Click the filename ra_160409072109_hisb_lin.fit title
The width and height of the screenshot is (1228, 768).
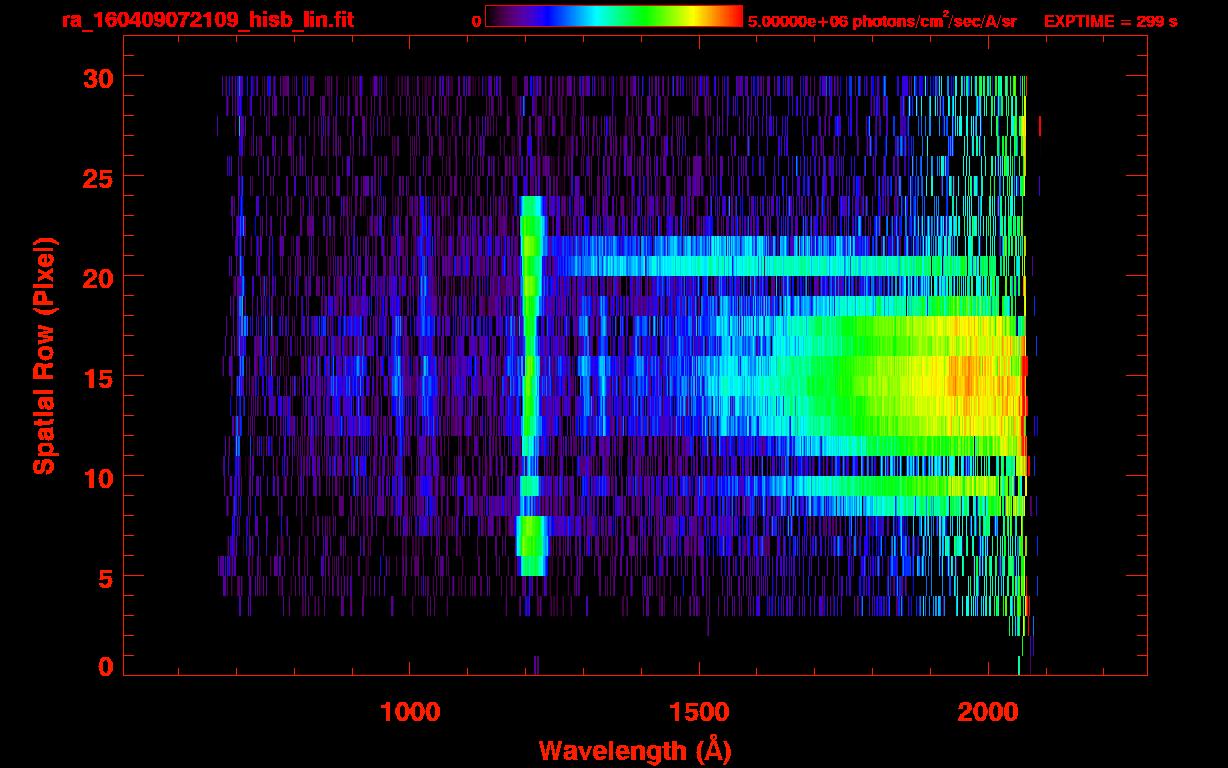207,20
